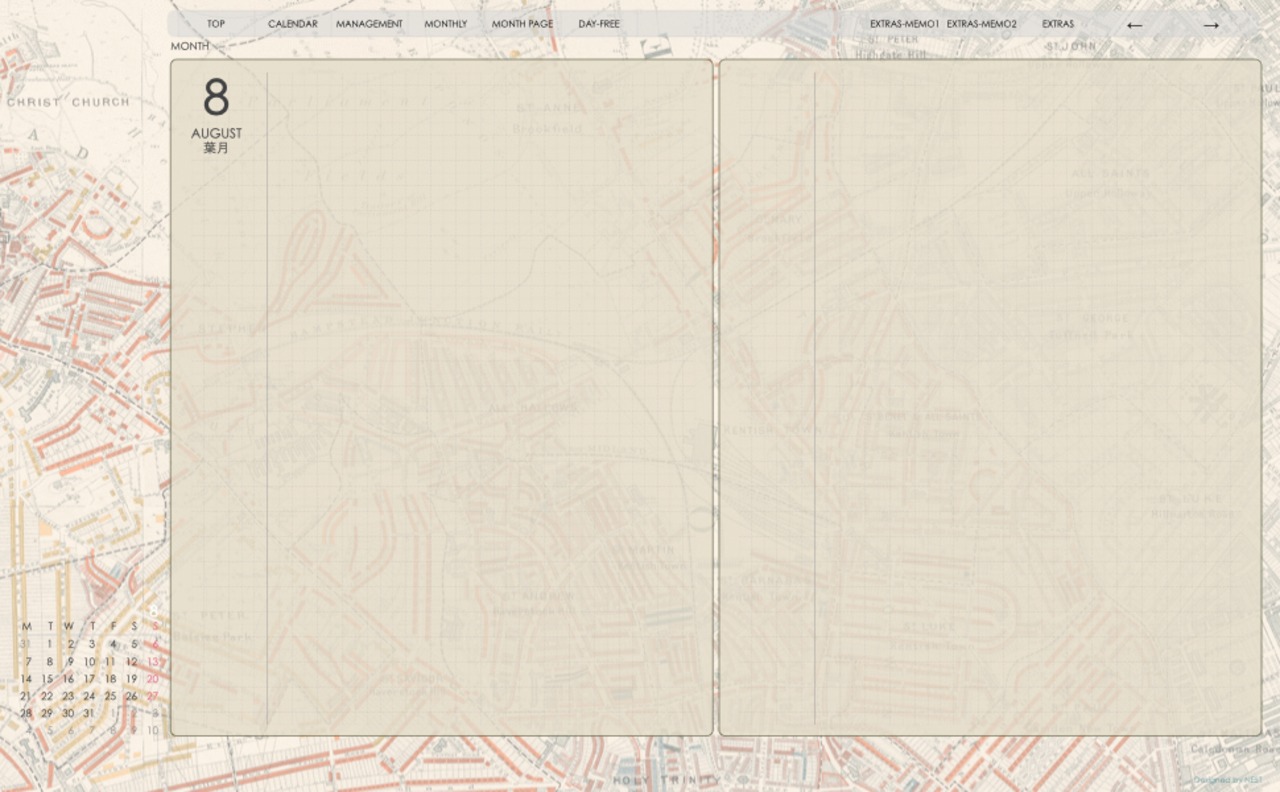Viewport: 1280px width, 792px height.
Task: Click the W weekday header in mini calendar
Action: tap(68, 627)
